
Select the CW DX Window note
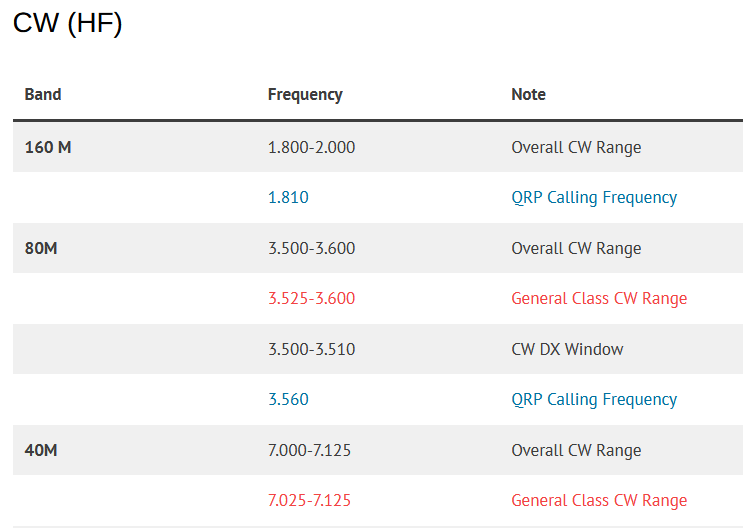567,349
